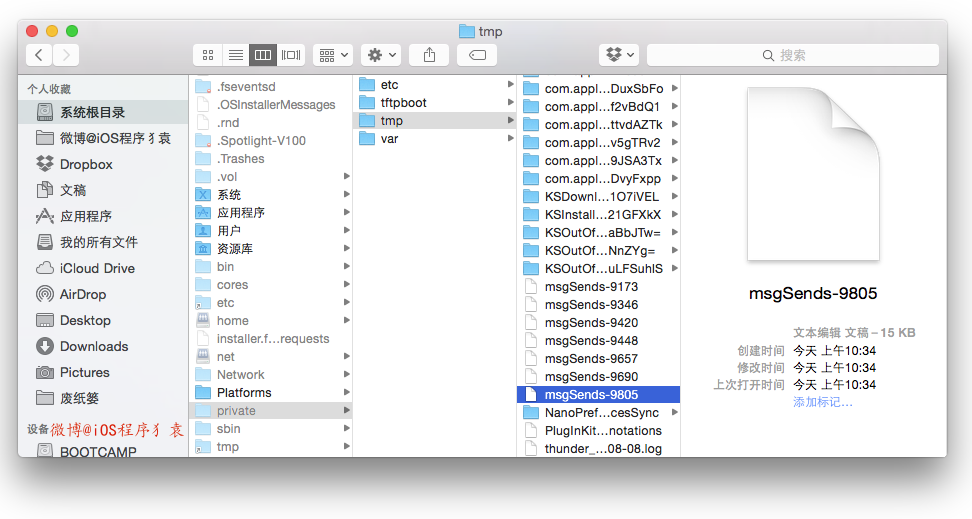Open Desktop in the sidebar
The image size is (972, 519).
pos(104,321)
